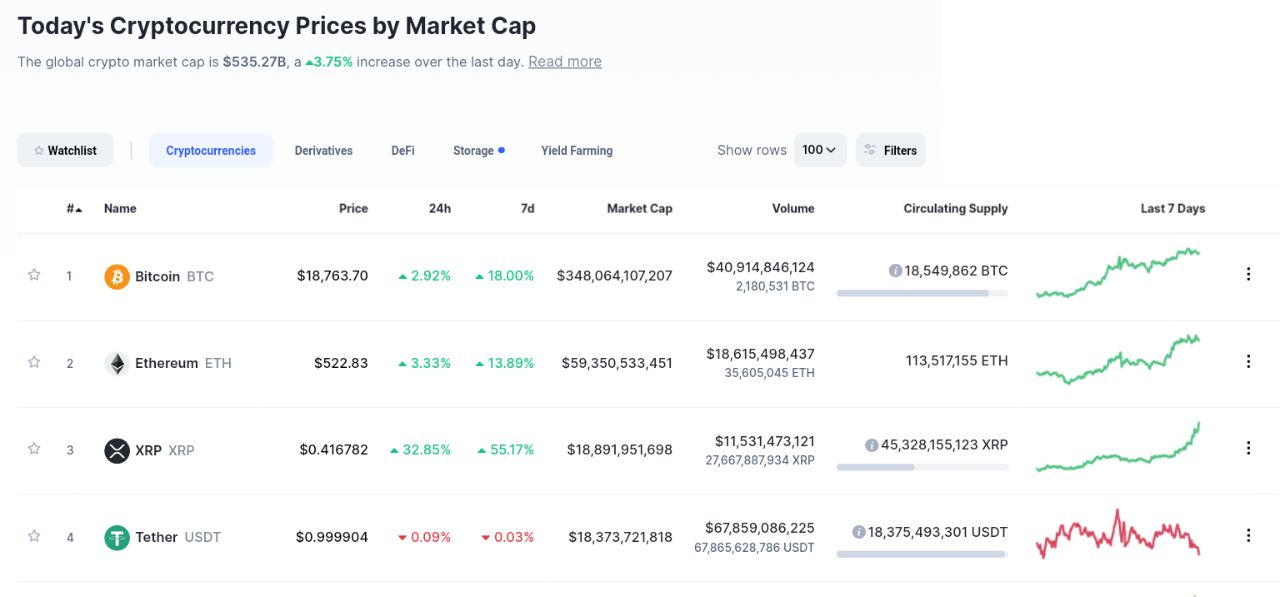Open Bitcoin row three-dot menu
Image resolution: width=1280 pixels, height=597 pixels.
pyautogui.click(x=1248, y=274)
